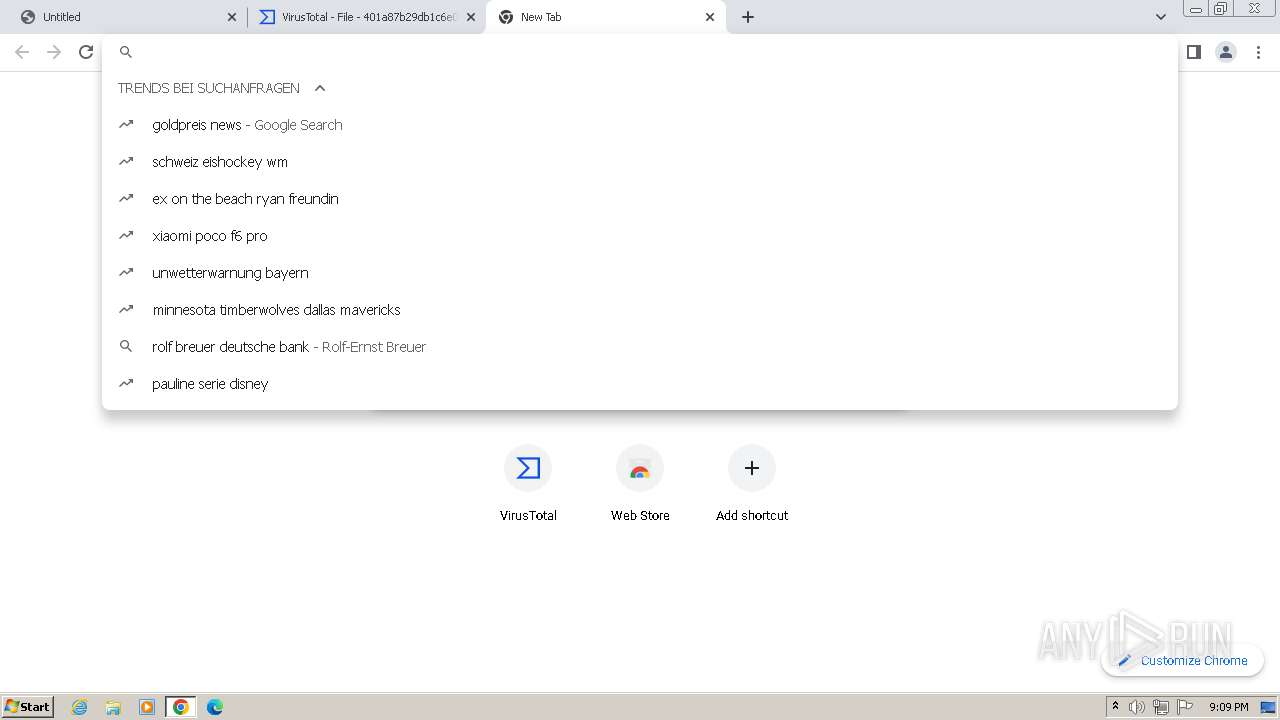The width and height of the screenshot is (1280, 720).
Task: Launch Internet Explorer from taskbar
Action: (80, 707)
